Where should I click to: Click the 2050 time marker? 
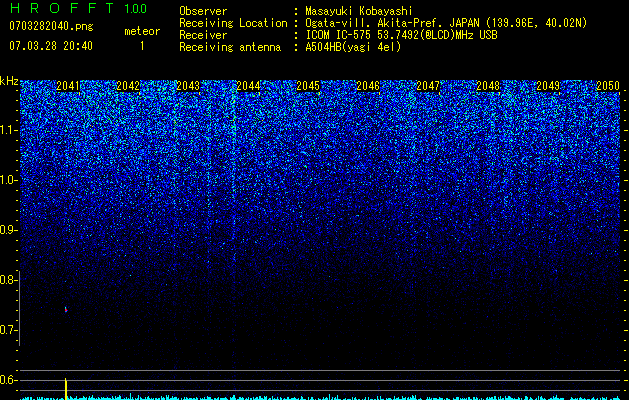[x=608, y=86]
